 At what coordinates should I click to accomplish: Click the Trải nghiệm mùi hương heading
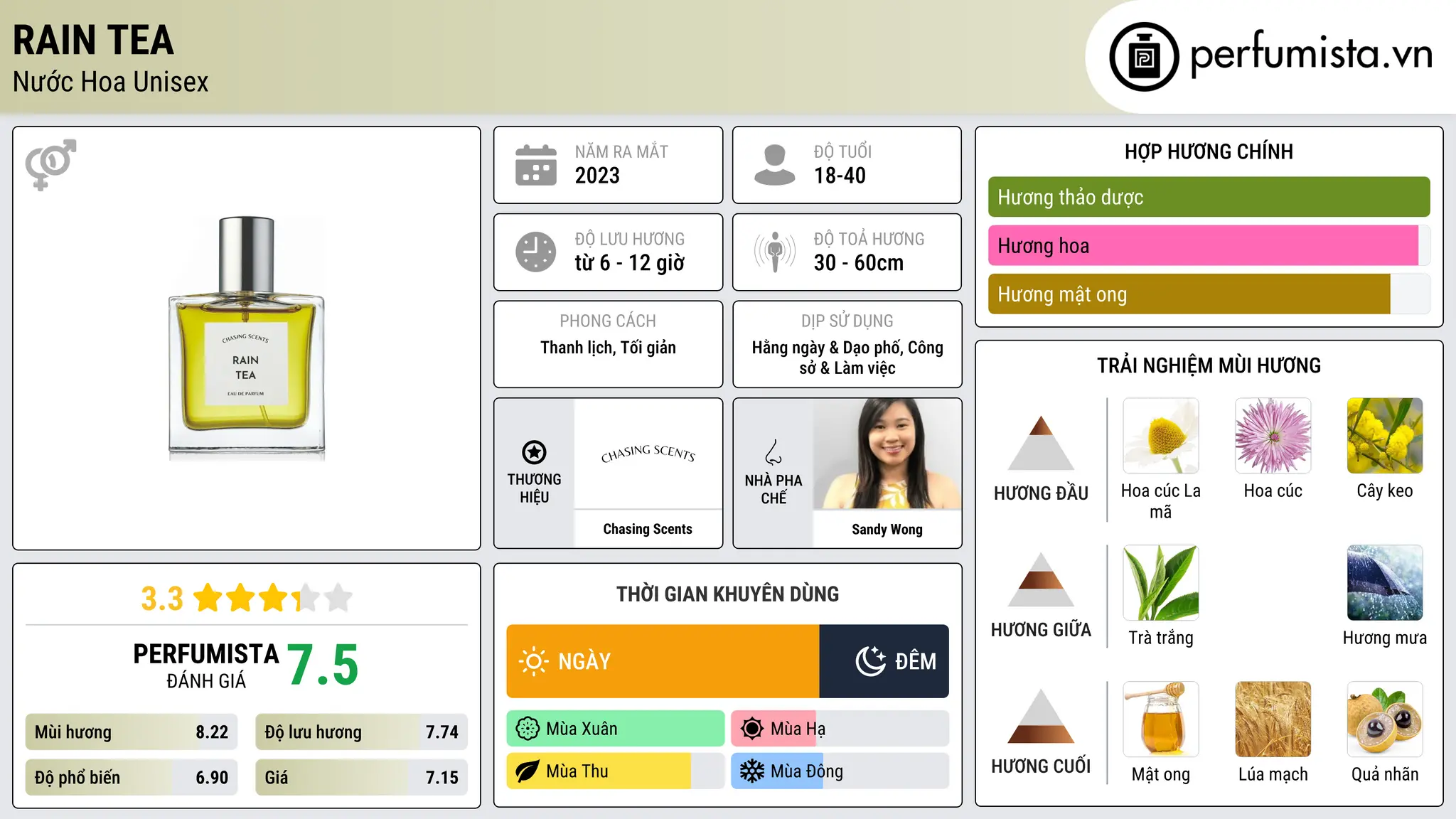click(x=1209, y=365)
